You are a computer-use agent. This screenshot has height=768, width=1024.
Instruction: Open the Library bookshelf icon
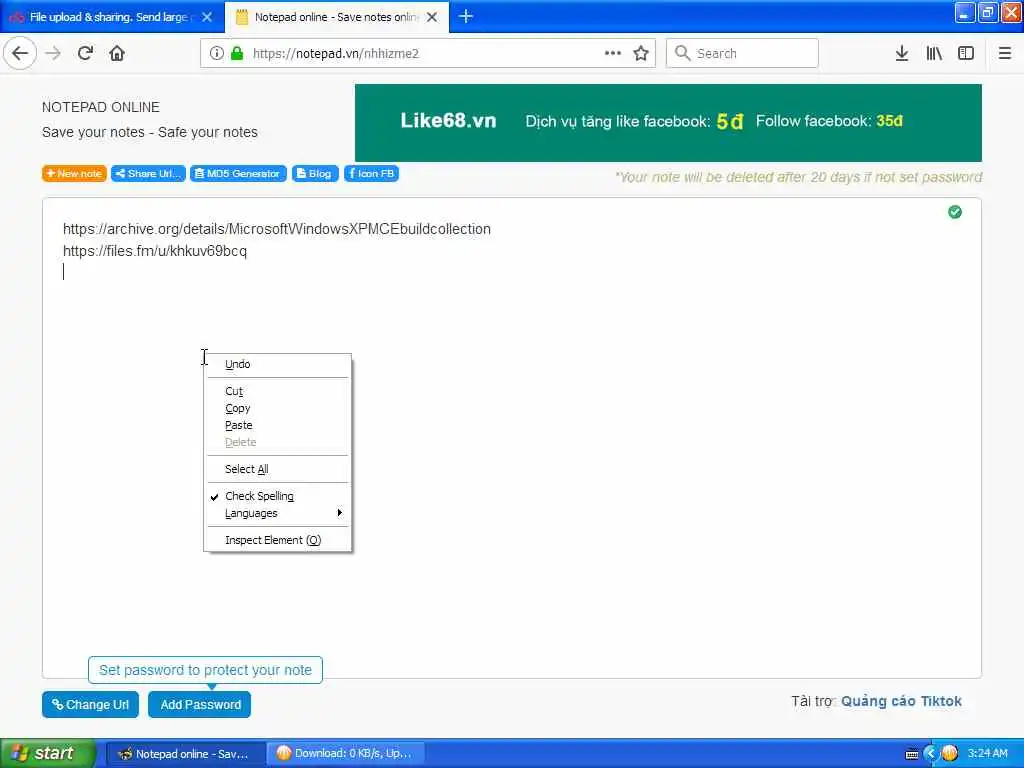pyautogui.click(x=934, y=53)
